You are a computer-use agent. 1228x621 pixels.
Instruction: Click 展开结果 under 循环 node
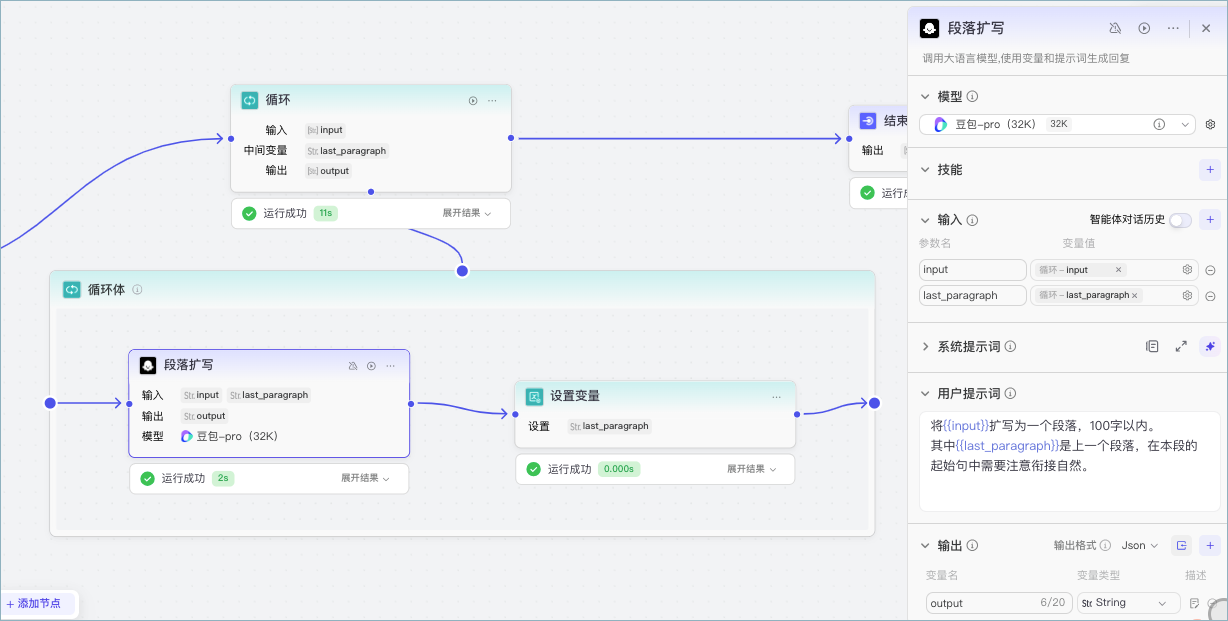point(467,213)
